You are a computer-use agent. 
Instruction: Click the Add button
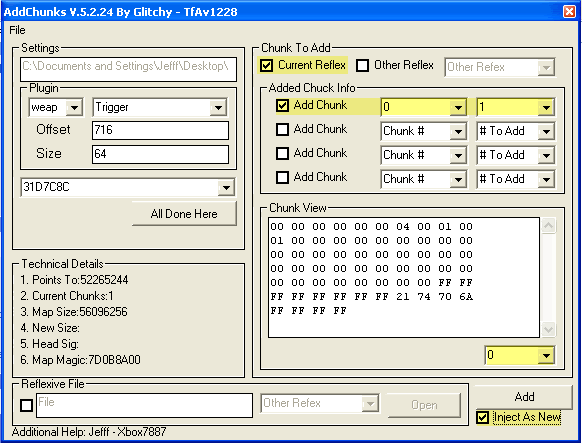pyautogui.click(x=524, y=397)
